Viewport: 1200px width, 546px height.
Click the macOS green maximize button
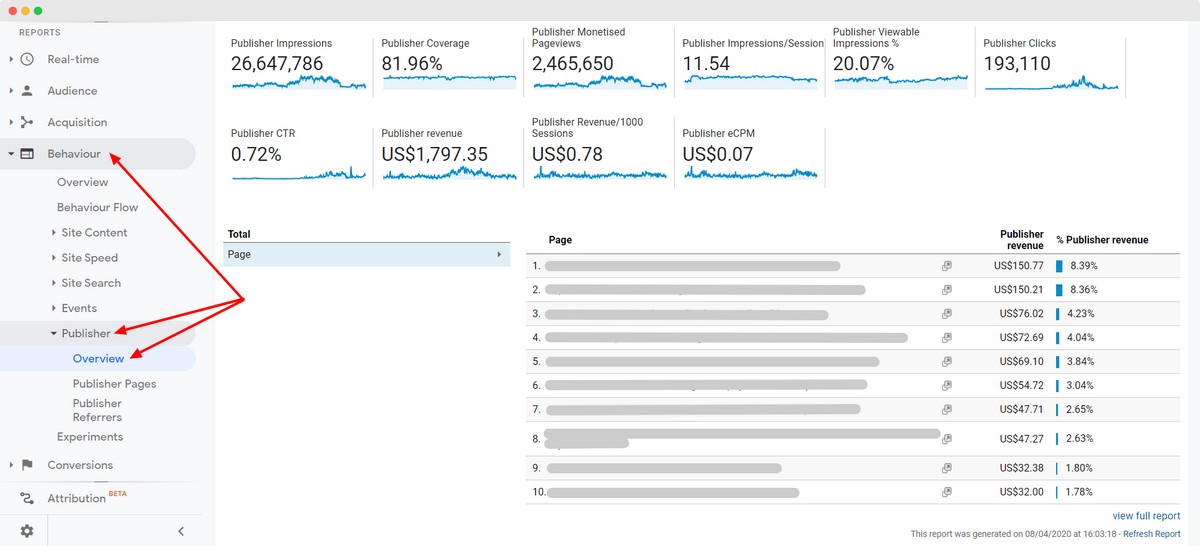38,10
